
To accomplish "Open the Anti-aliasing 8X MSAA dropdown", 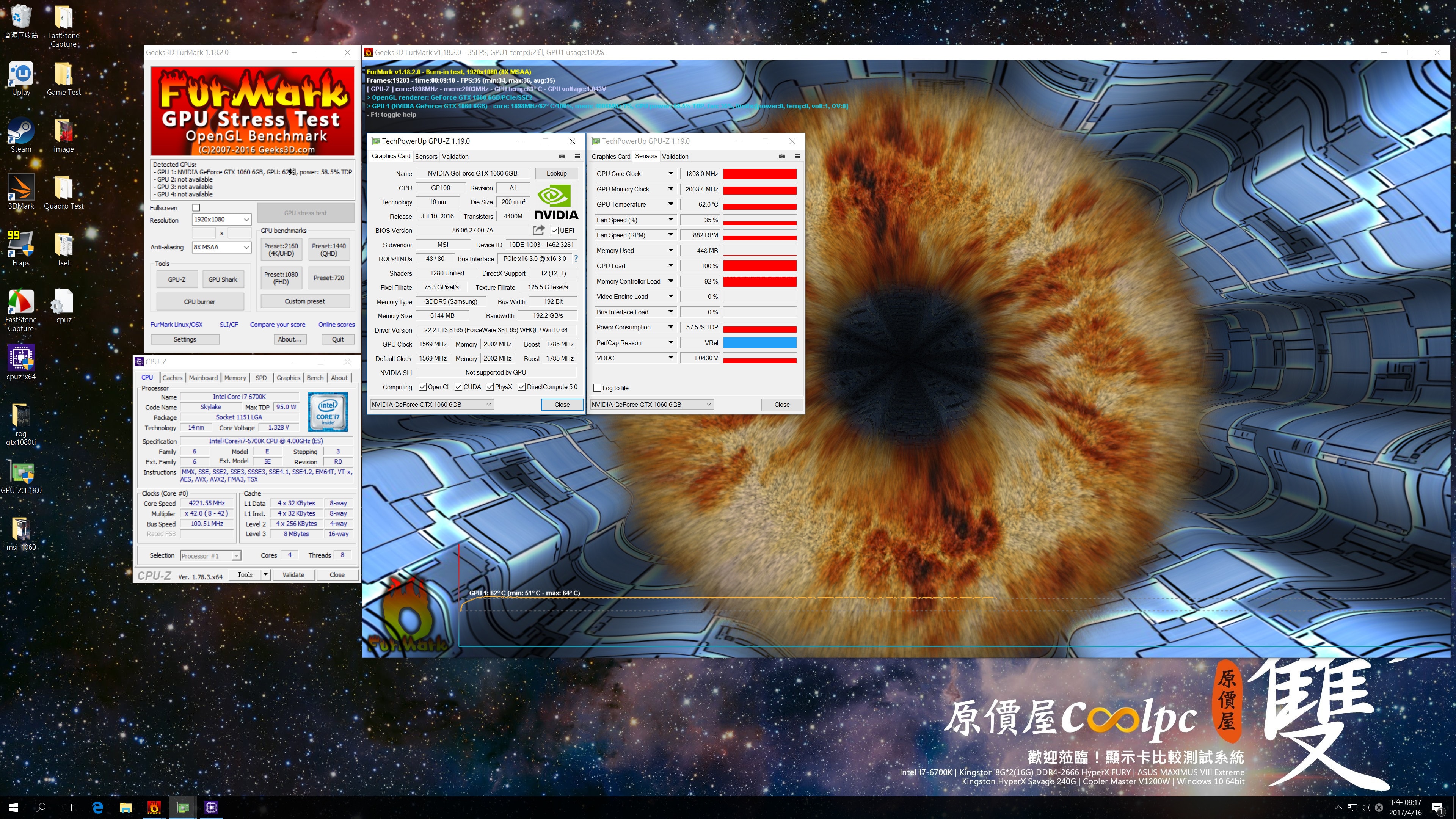I will point(221,247).
